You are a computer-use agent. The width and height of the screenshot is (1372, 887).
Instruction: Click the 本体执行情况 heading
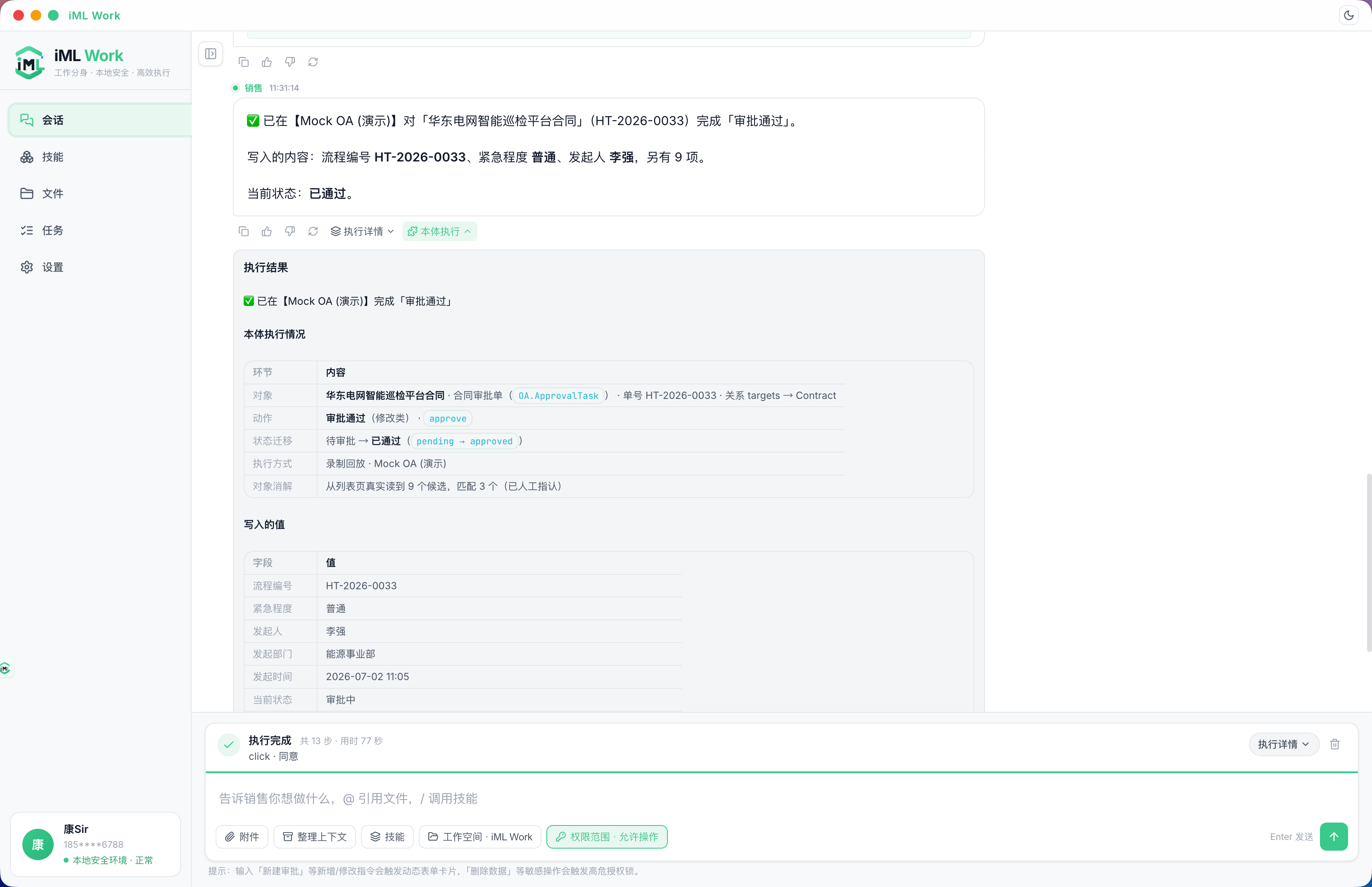point(274,334)
